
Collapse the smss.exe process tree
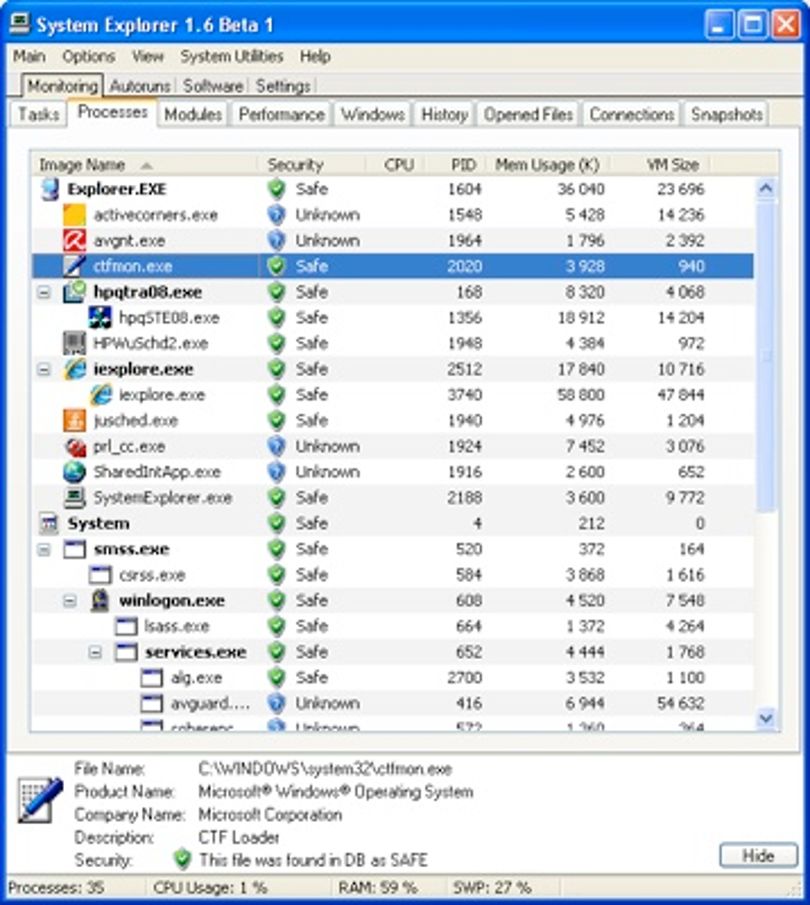pyautogui.click(x=44, y=549)
